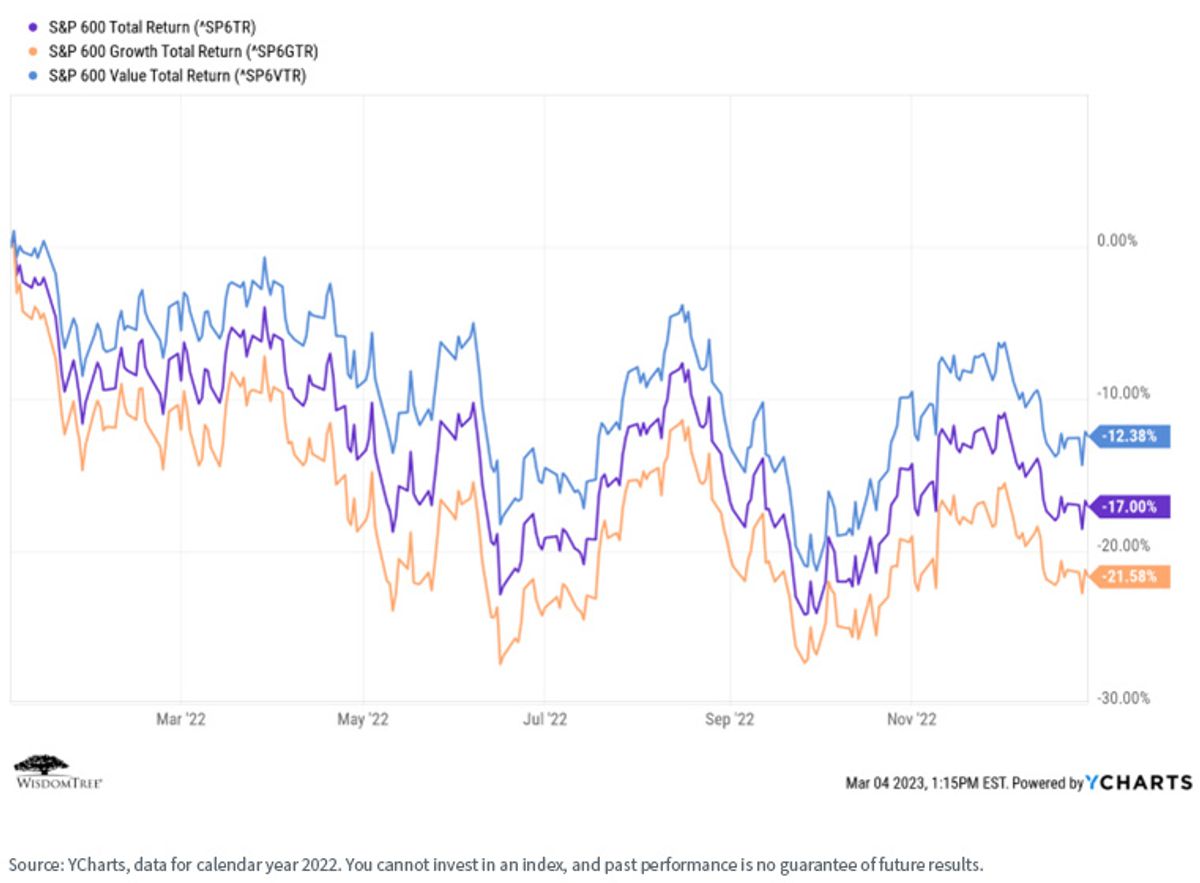
Task: Select the S&P 600 Growth Total Return legend label
Action: [x=184, y=50]
